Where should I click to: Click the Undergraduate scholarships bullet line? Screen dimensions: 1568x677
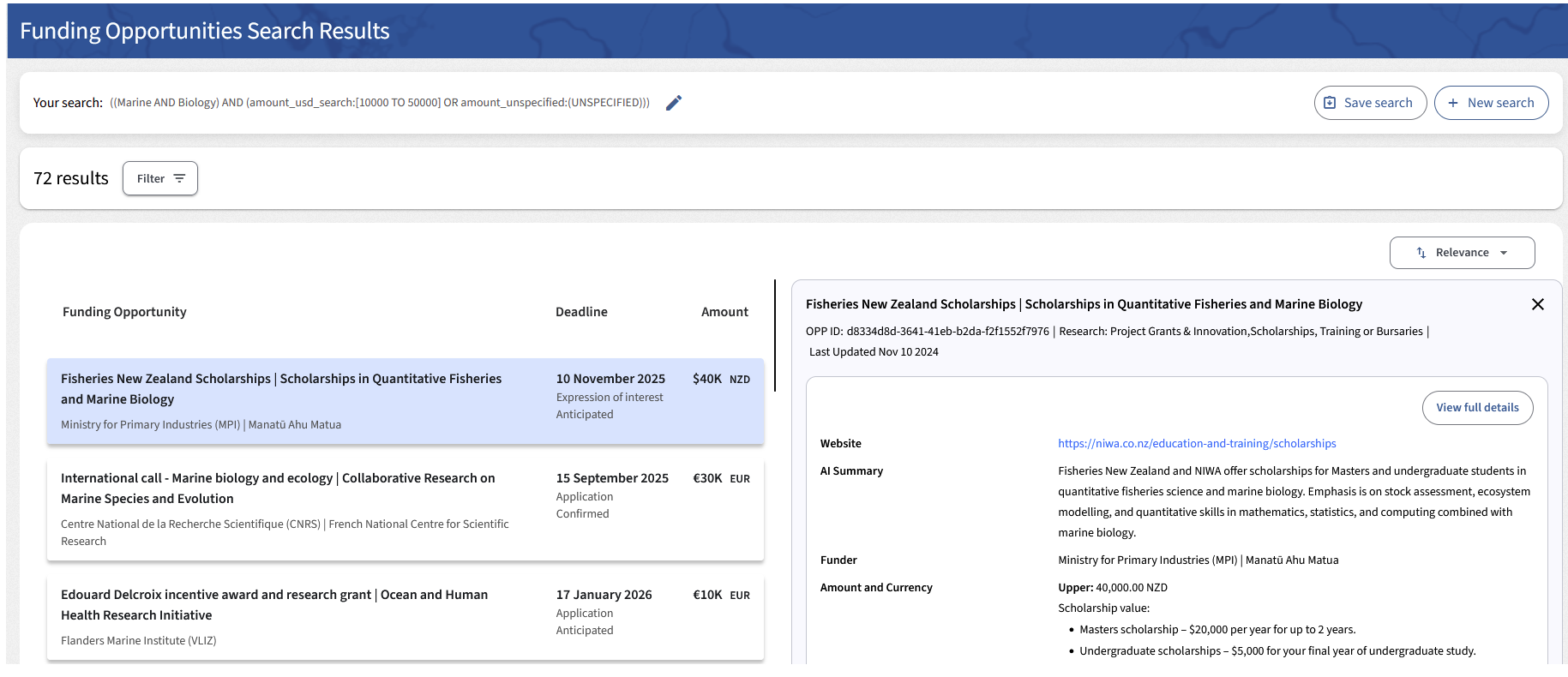coord(1277,651)
